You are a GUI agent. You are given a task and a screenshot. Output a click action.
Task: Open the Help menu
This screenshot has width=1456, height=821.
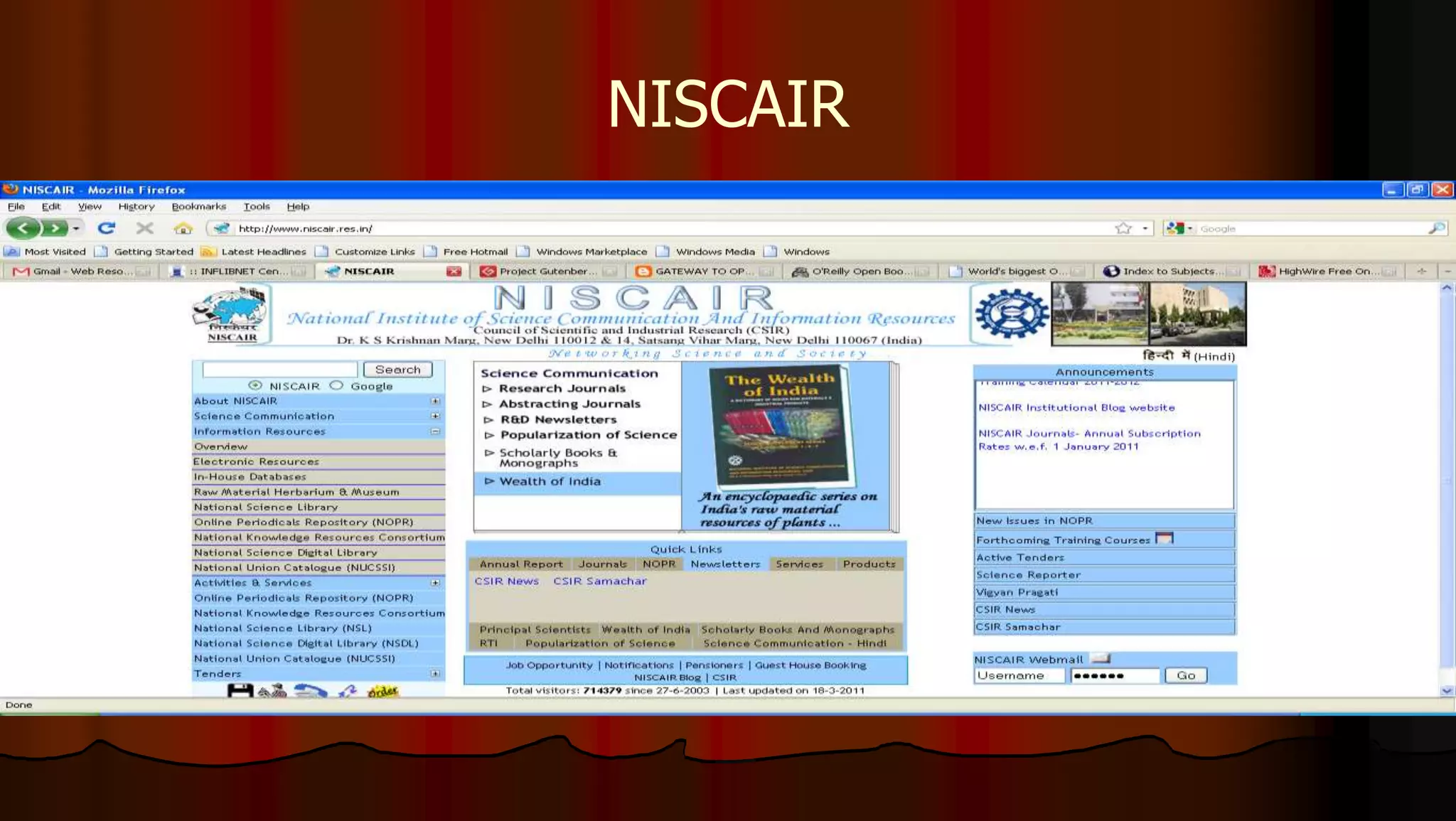click(x=298, y=206)
